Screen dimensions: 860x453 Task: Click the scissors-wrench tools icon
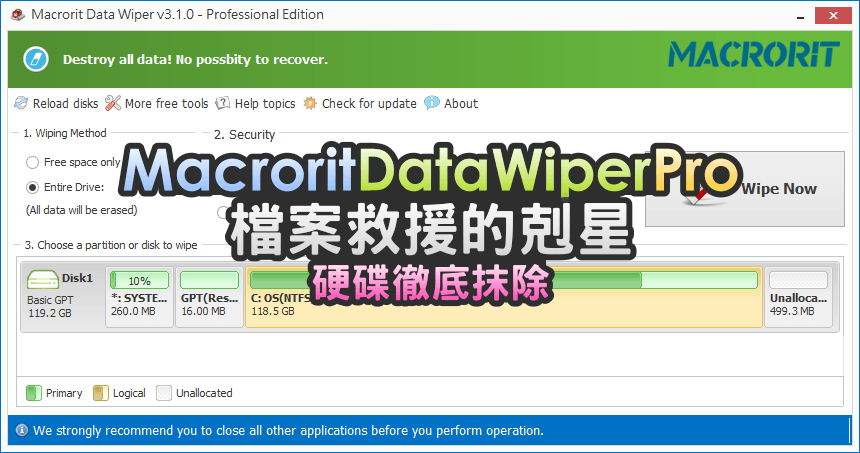pos(112,103)
